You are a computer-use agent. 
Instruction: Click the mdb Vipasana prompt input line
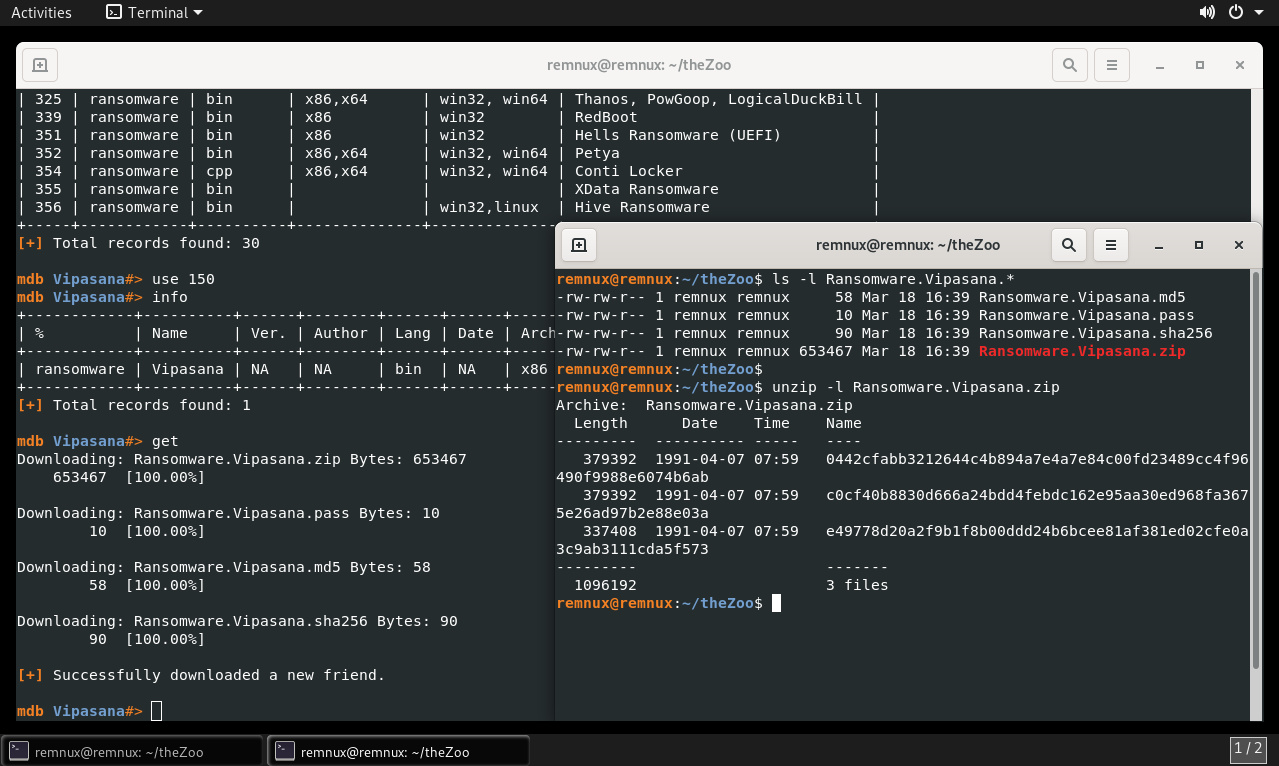(156, 711)
